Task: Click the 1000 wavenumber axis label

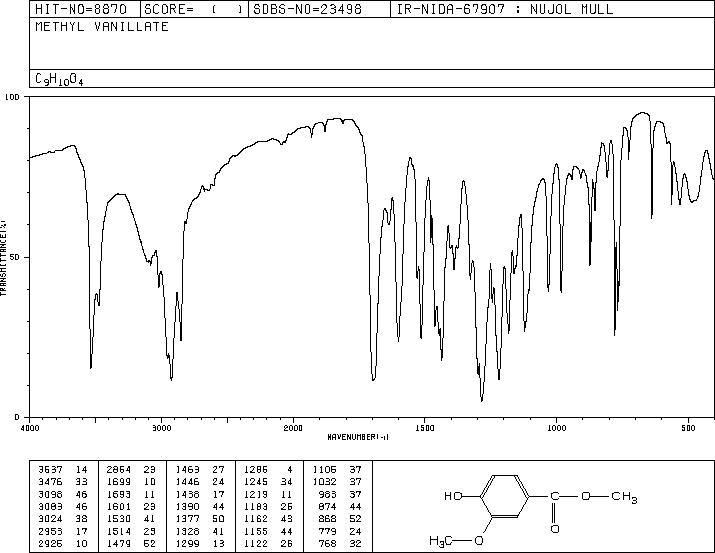Action: [x=557, y=428]
